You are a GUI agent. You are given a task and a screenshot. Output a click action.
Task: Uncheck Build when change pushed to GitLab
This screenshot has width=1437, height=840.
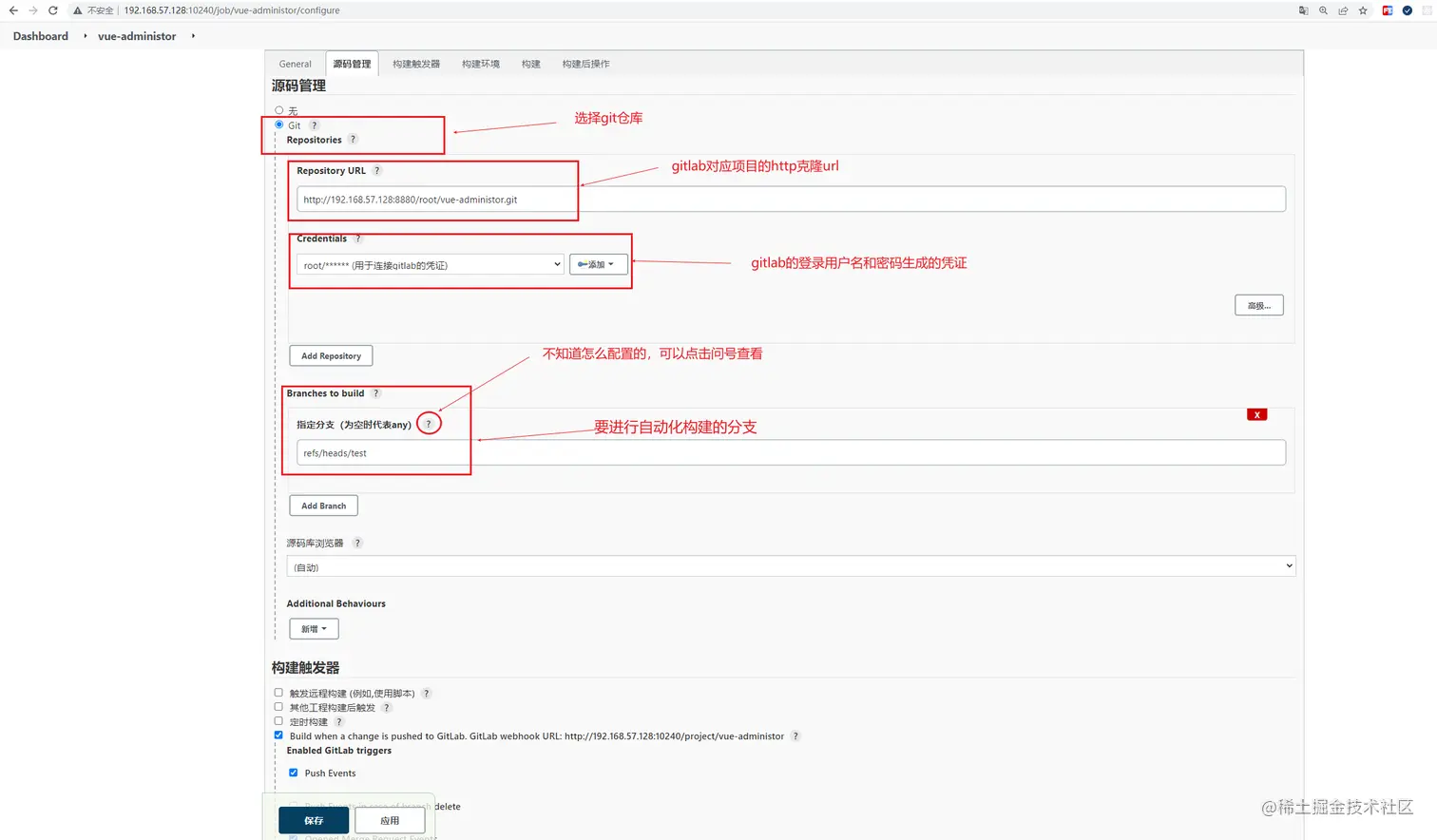[278, 735]
